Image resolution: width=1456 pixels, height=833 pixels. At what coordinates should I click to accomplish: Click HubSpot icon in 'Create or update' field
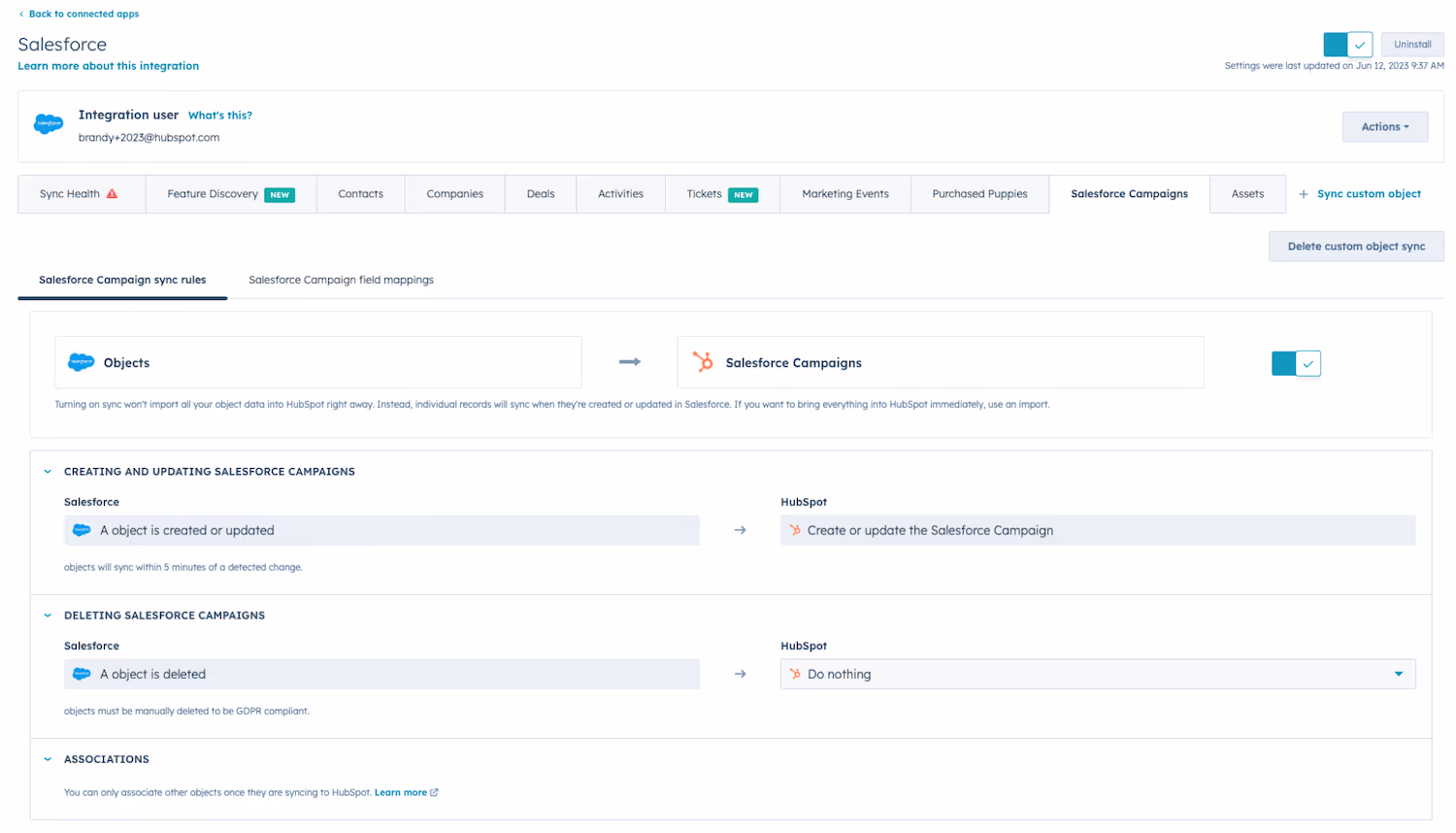point(795,530)
